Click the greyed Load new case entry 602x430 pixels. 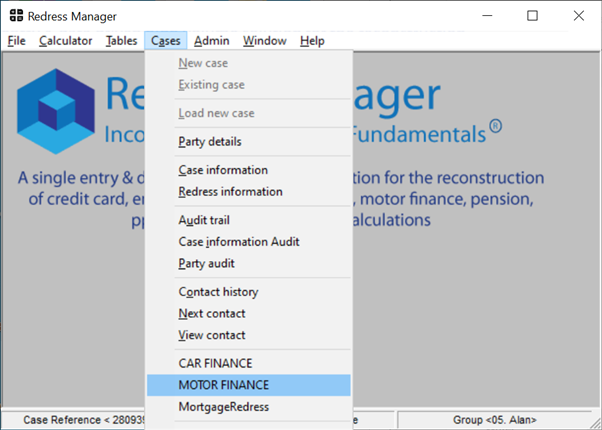(x=248, y=113)
